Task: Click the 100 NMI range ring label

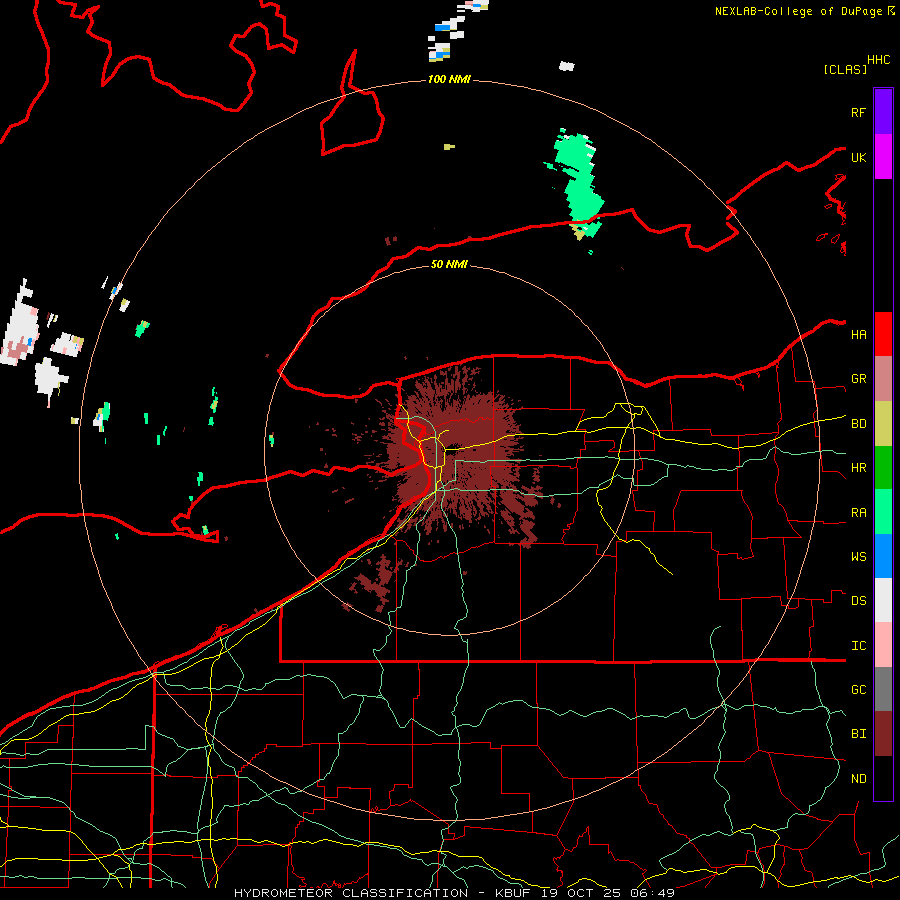Action: tap(449, 79)
